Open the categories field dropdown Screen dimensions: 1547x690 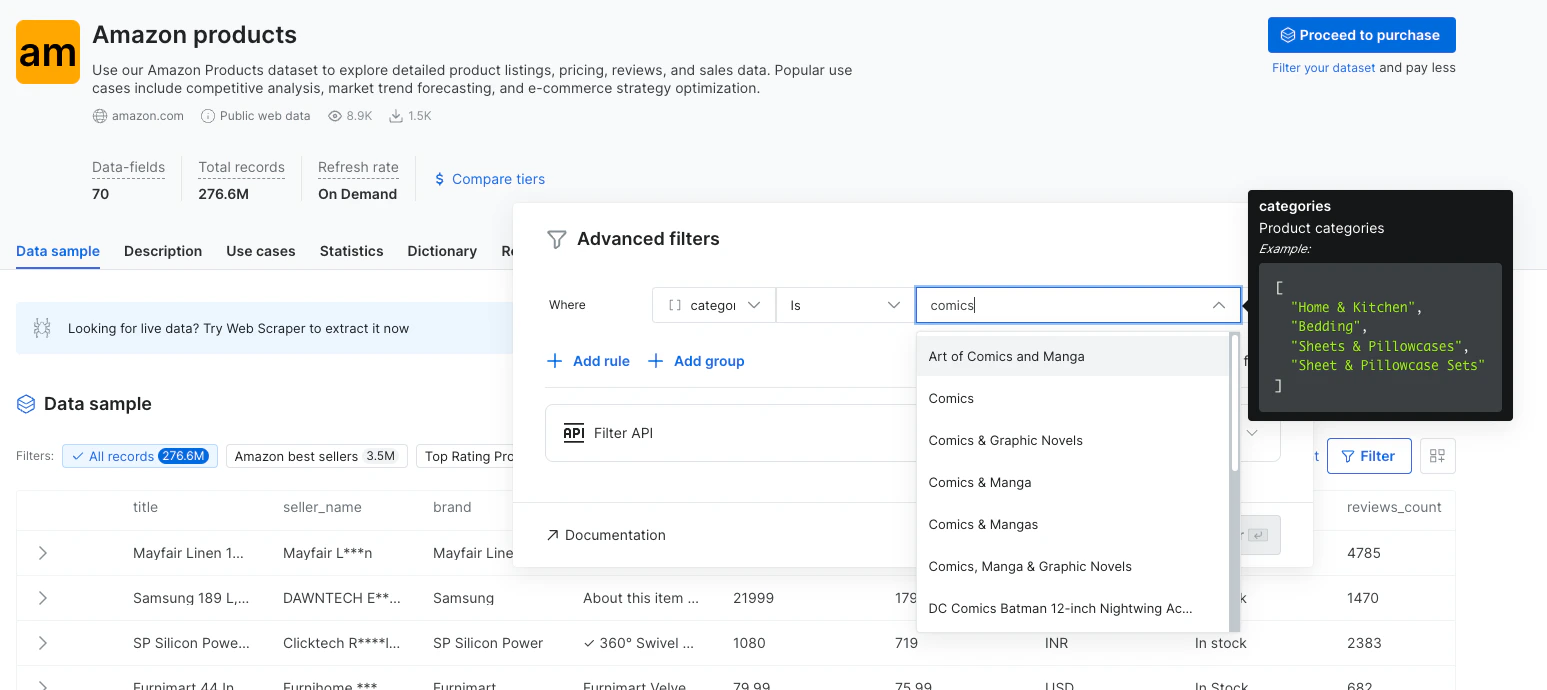coord(714,305)
